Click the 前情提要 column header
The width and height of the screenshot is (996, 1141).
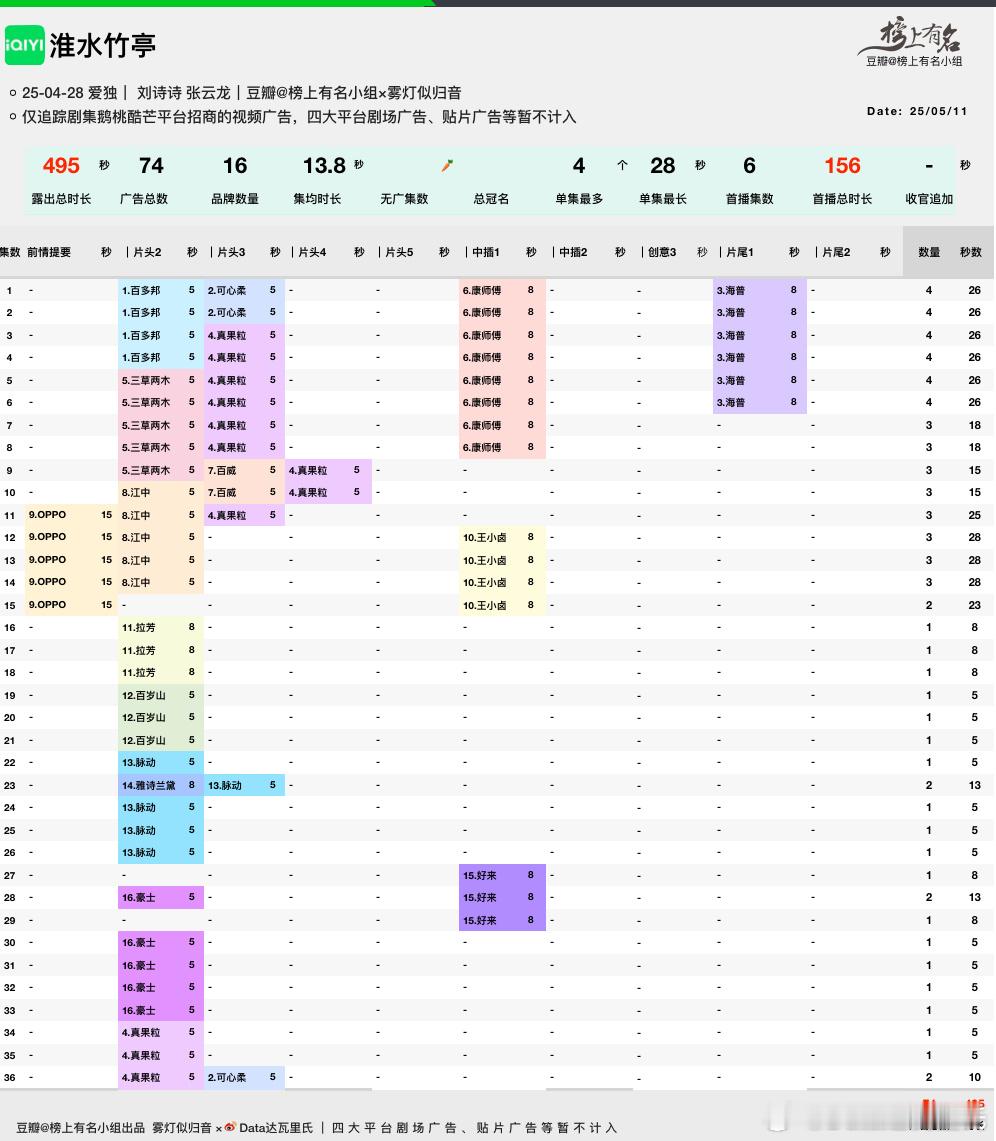point(49,252)
